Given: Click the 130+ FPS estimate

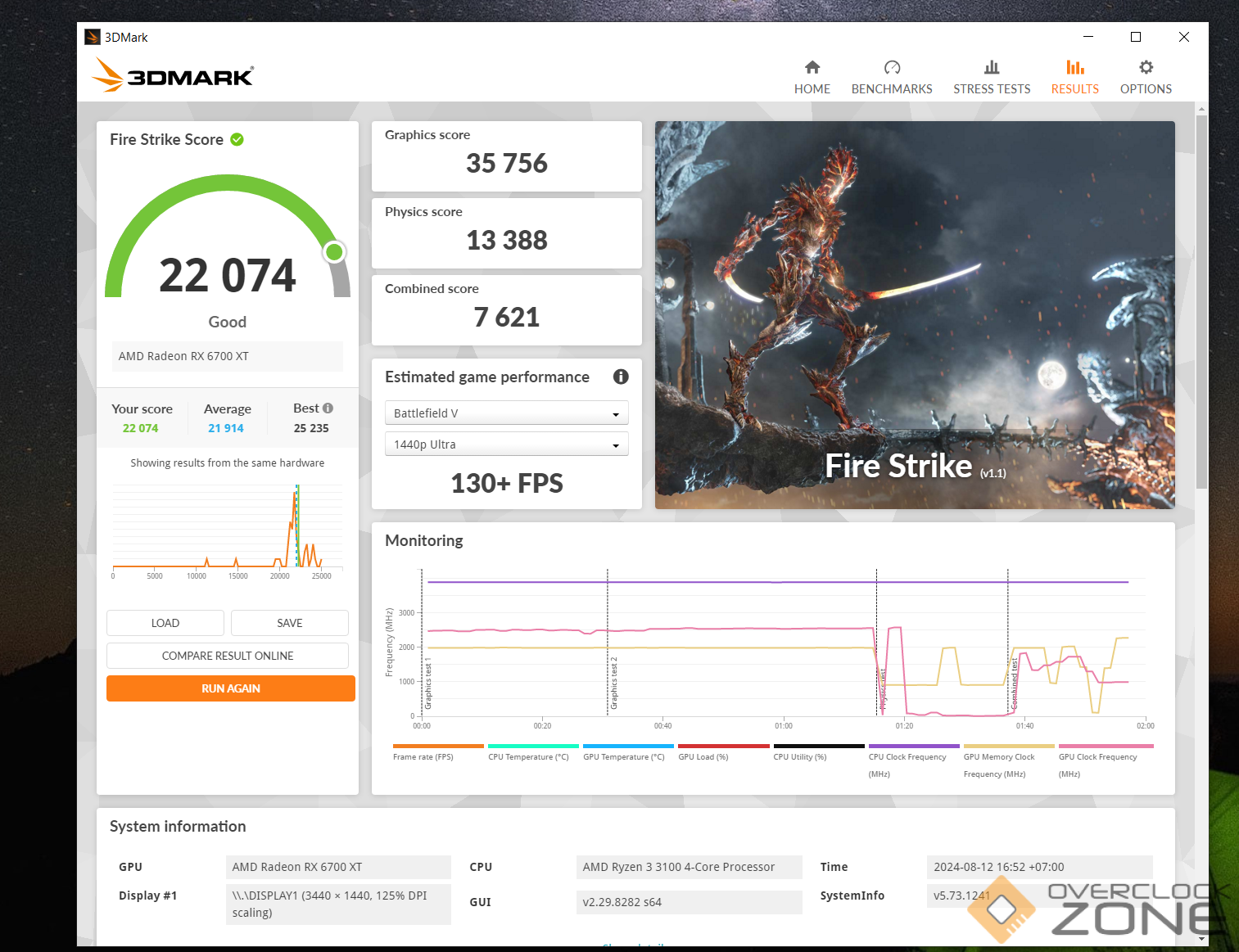Looking at the screenshot, I should tap(507, 483).
